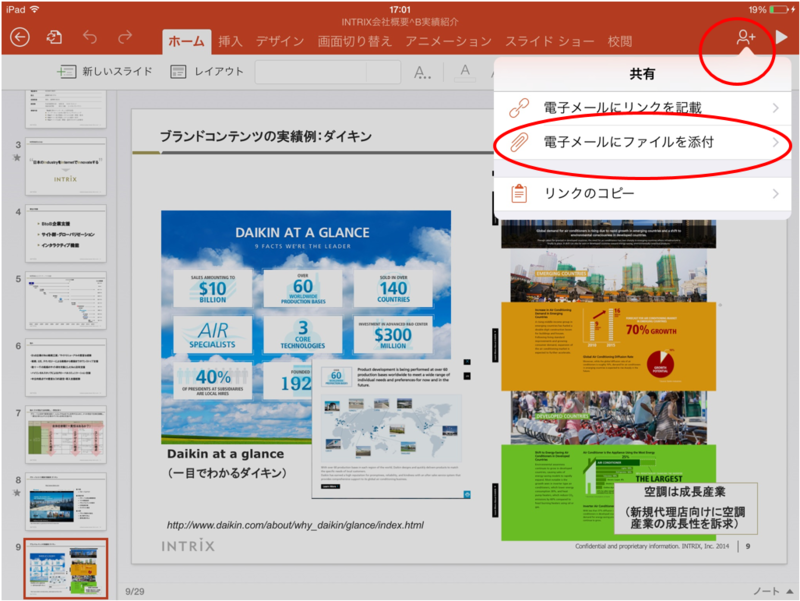Open the file options icon
The width and height of the screenshot is (800, 601).
(54, 37)
